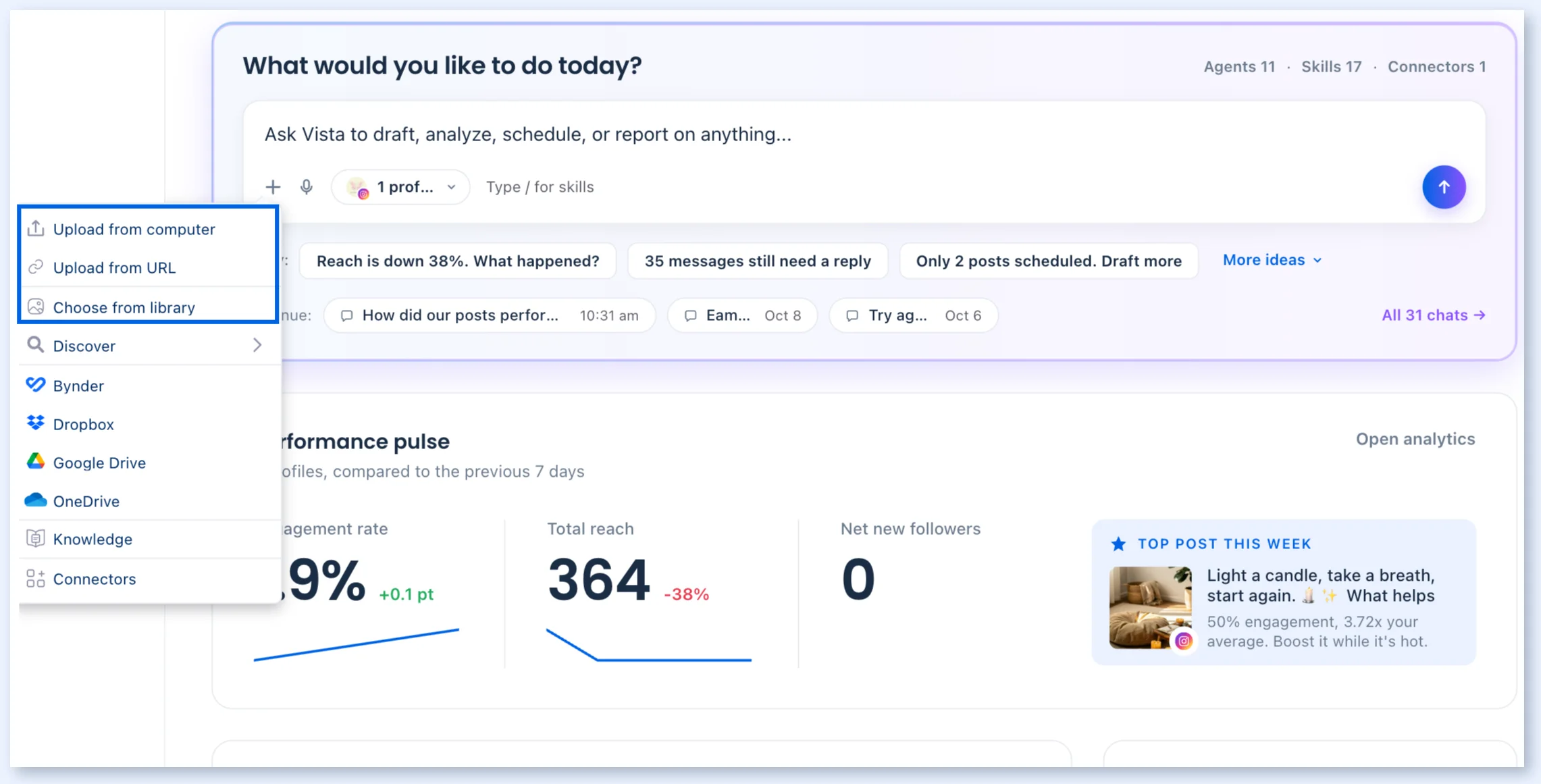Image resolution: width=1541 pixels, height=784 pixels.
Task: Open analytics link in Performance pulse
Action: click(1415, 439)
